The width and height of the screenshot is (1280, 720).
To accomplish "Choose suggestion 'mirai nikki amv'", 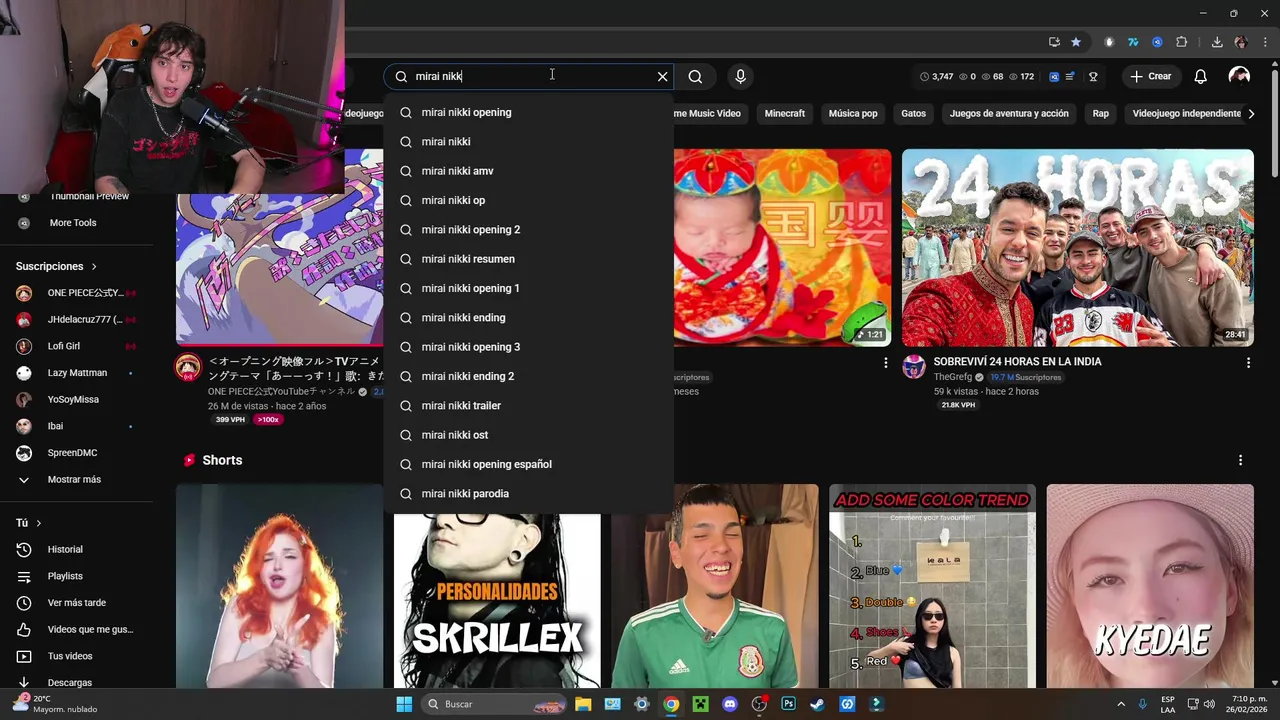I will tap(528, 171).
